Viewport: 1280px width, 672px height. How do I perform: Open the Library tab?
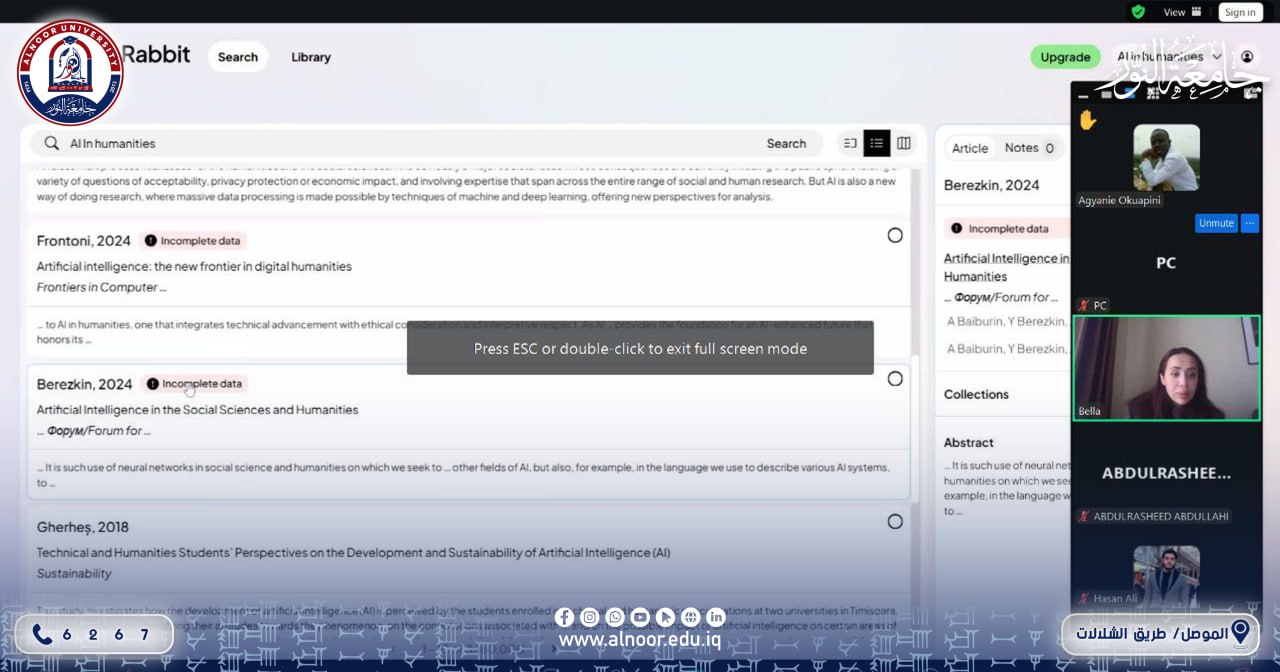[x=311, y=57]
